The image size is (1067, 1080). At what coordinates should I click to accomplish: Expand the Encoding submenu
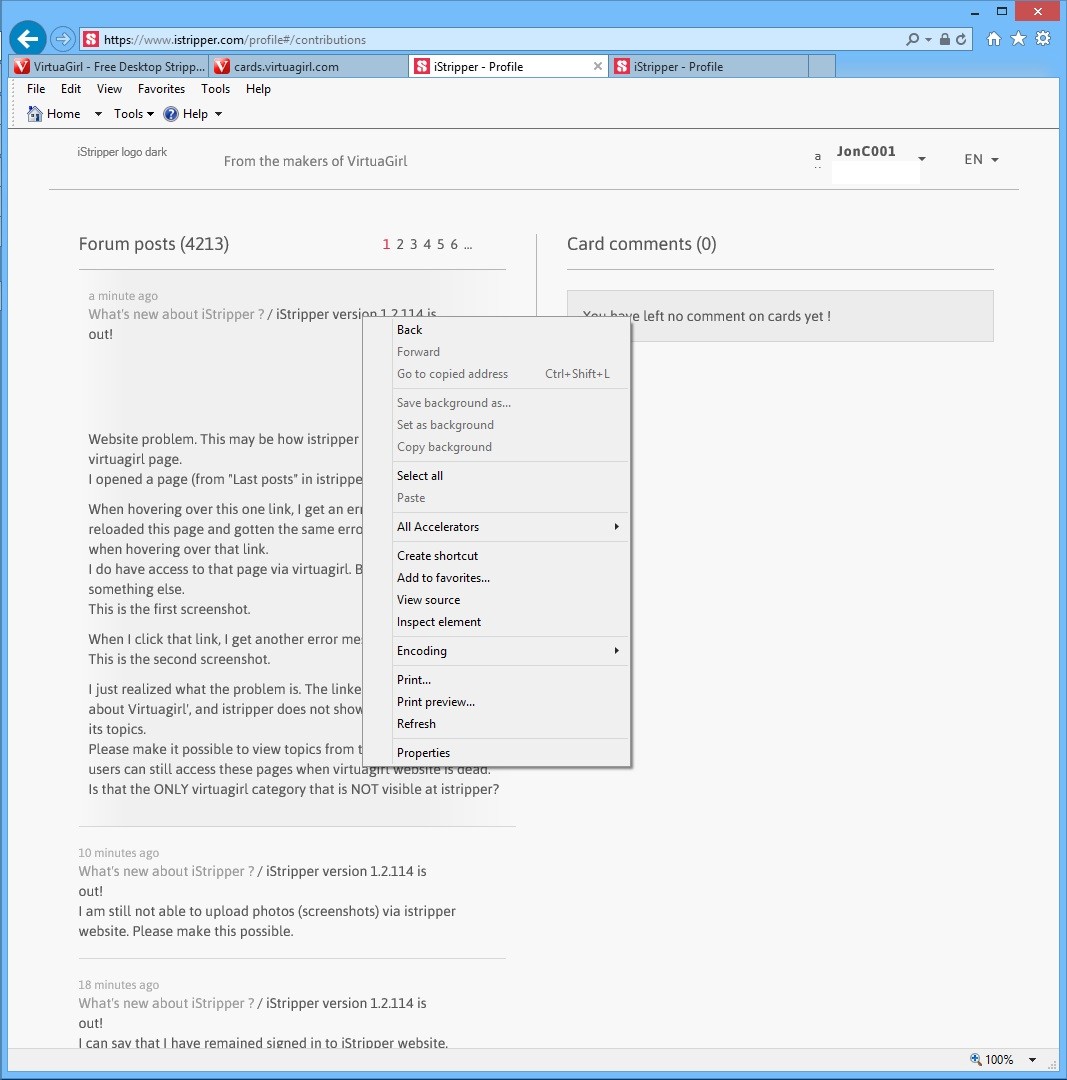[510, 651]
